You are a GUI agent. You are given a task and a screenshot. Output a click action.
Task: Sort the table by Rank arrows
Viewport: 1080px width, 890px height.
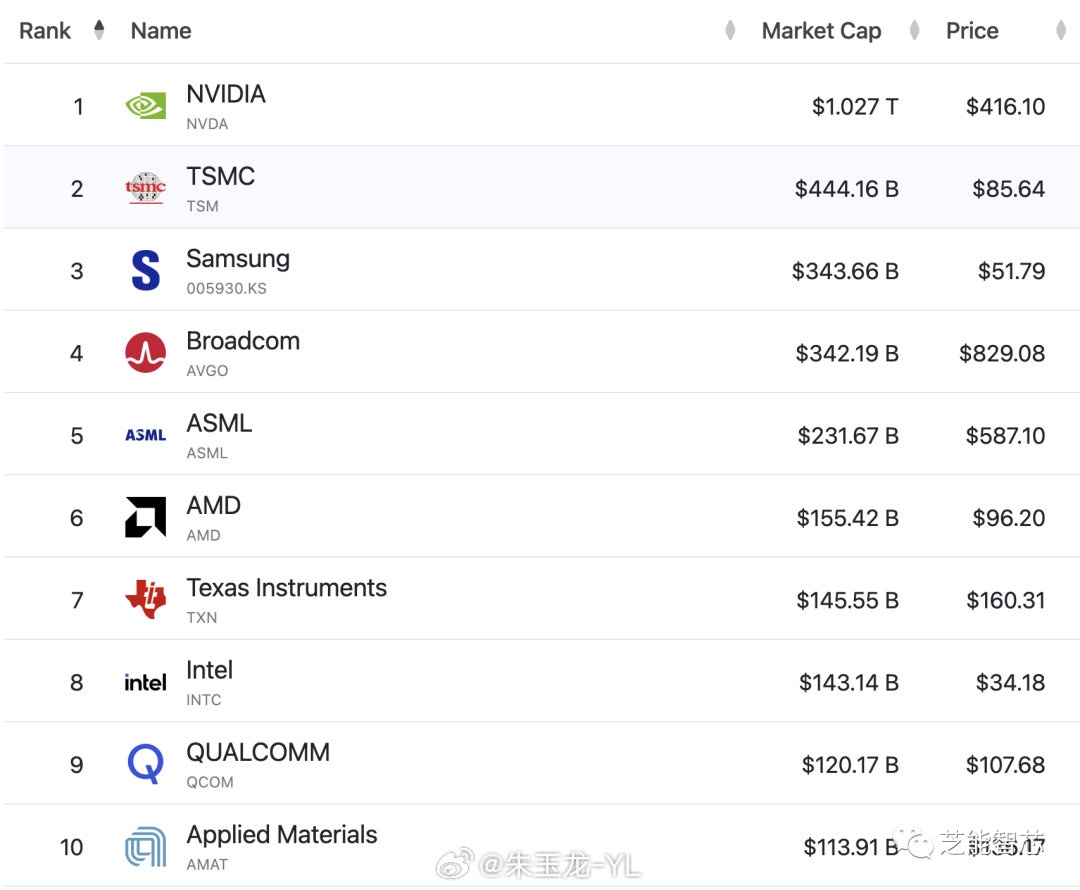[x=99, y=30]
